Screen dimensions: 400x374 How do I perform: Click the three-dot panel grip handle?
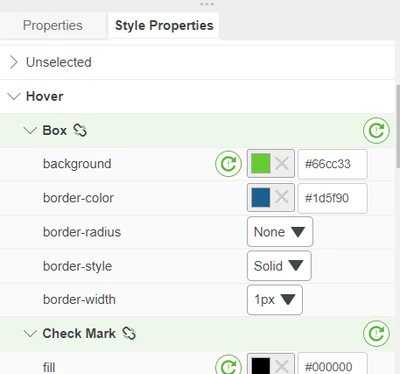(x=207, y=4)
